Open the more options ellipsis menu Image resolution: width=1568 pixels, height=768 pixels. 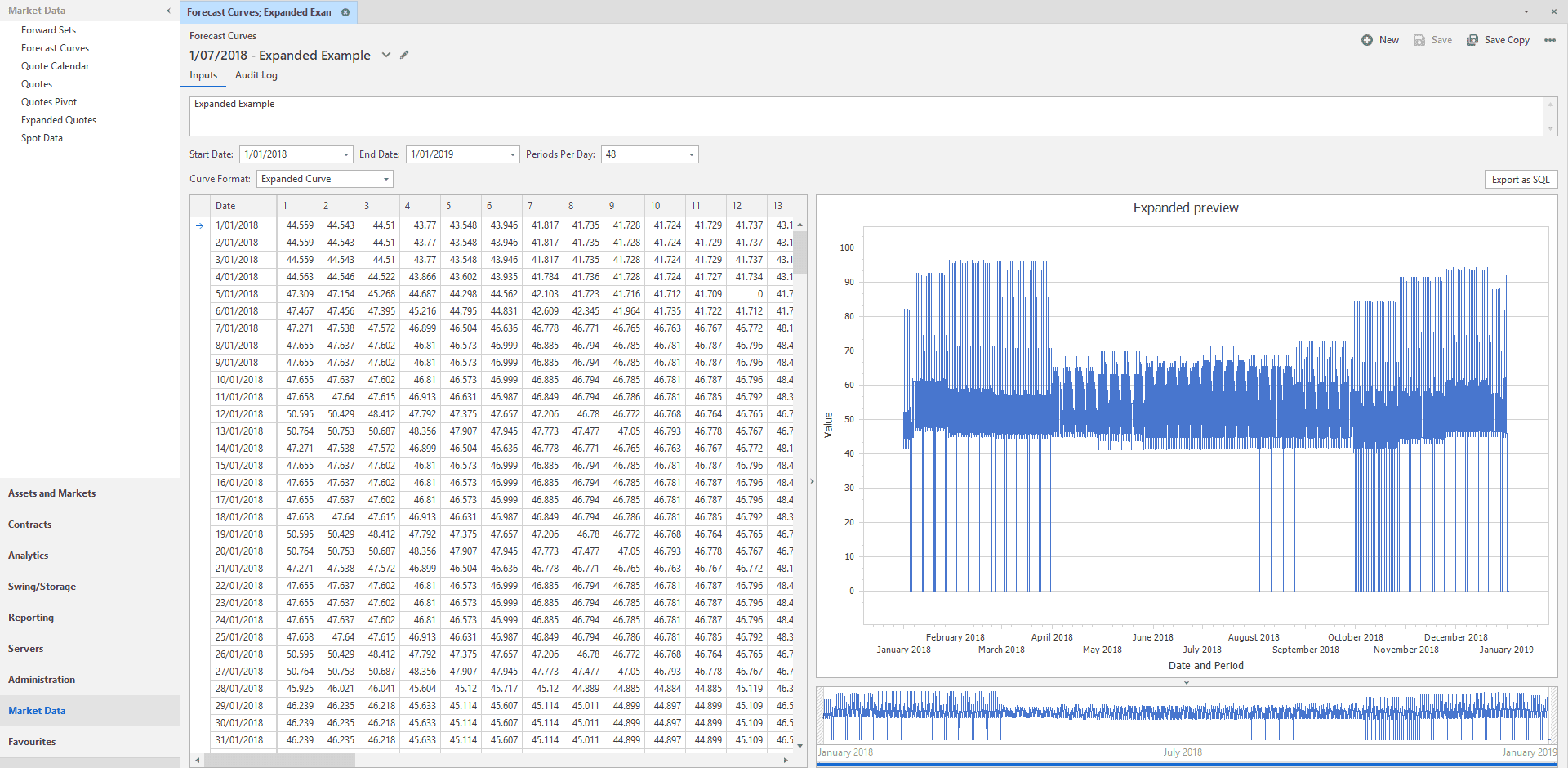(1549, 40)
